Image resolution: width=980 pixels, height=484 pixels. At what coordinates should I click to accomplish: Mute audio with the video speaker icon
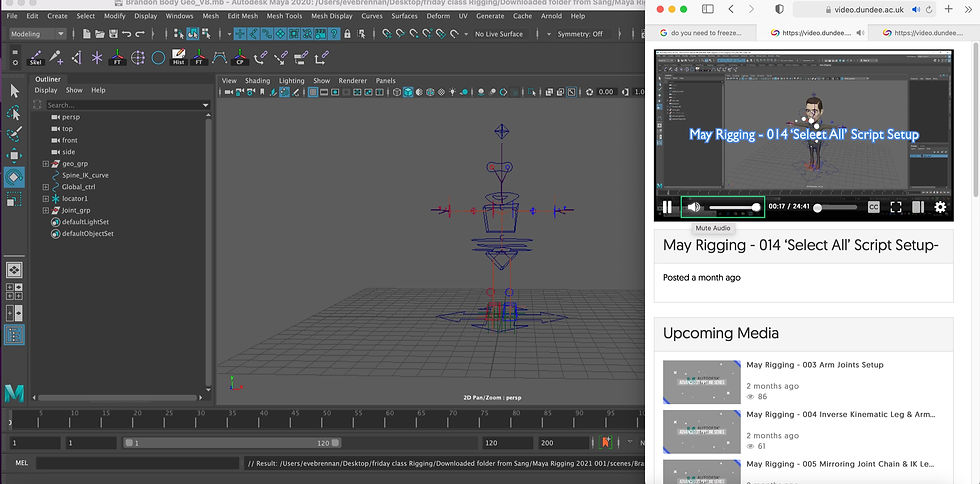[693, 207]
